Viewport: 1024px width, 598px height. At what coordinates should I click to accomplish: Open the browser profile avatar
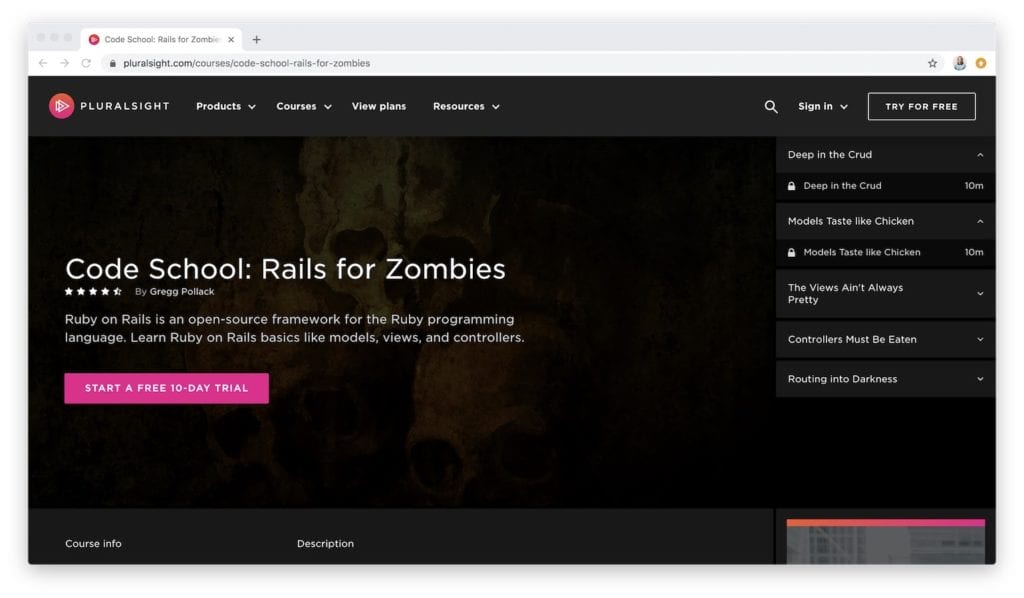(x=959, y=63)
